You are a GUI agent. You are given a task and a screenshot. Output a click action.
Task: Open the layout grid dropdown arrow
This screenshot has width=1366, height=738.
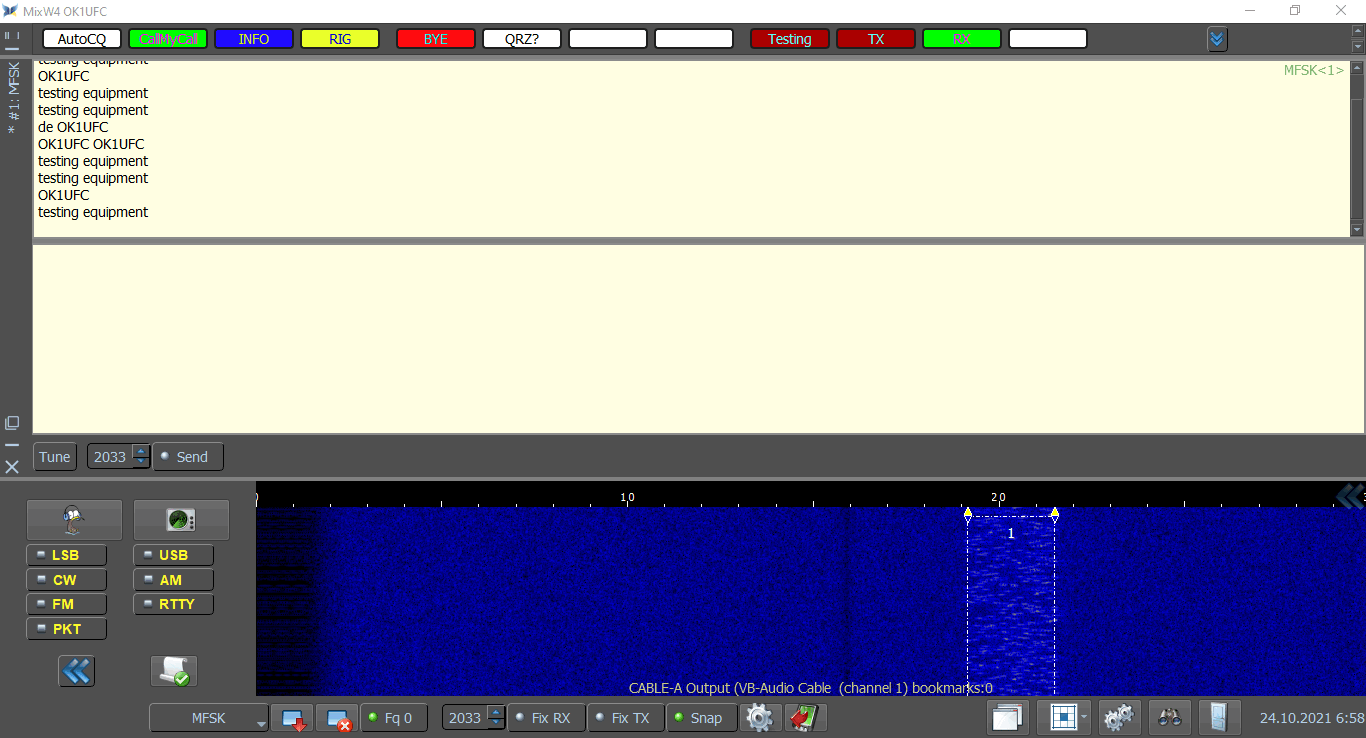(1084, 718)
